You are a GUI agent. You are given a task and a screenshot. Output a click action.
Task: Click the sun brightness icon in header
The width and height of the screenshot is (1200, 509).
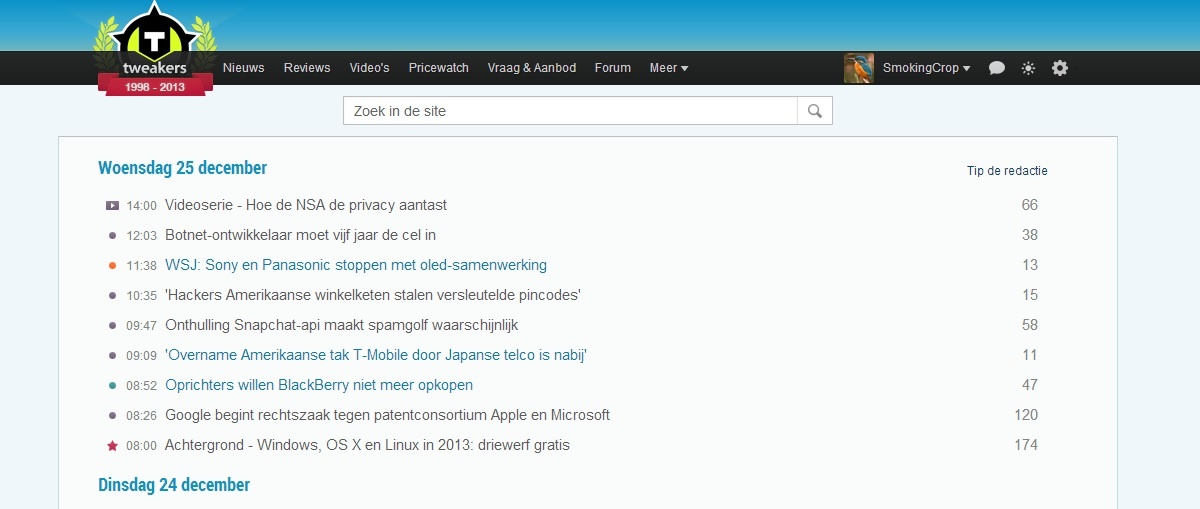(x=1028, y=68)
